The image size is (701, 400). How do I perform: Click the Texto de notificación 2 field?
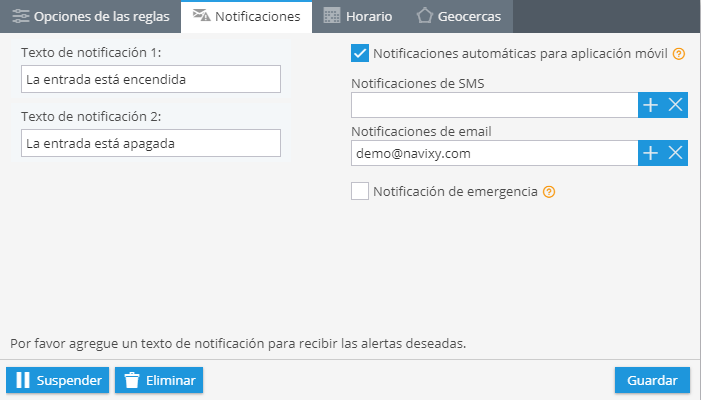(x=151, y=143)
